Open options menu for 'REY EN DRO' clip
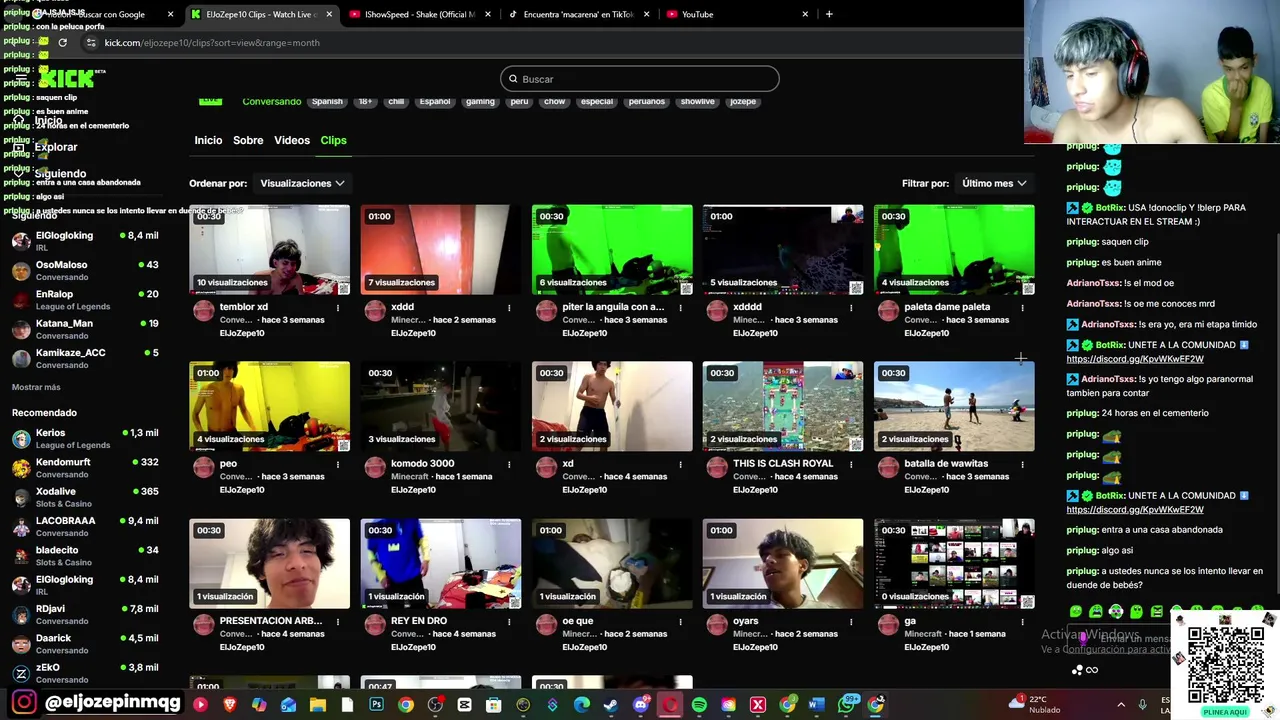The height and width of the screenshot is (720, 1280). click(509, 621)
